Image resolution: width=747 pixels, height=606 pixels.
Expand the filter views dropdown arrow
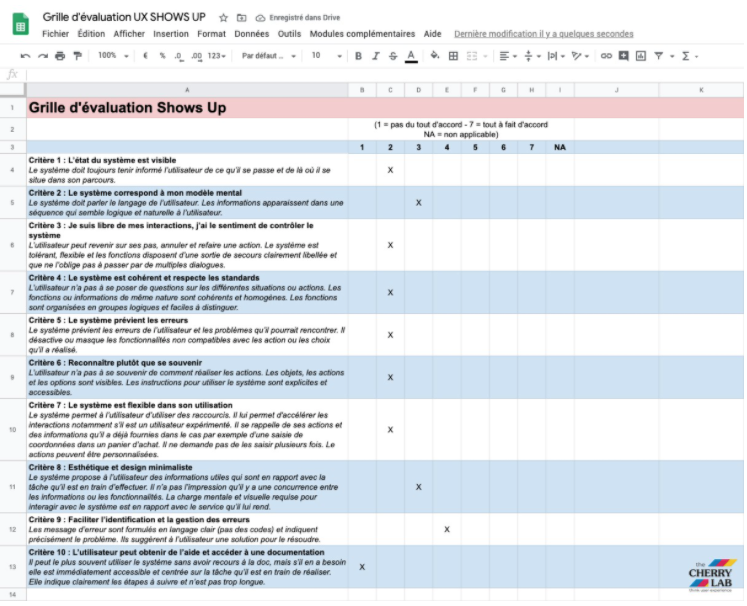[x=672, y=57]
